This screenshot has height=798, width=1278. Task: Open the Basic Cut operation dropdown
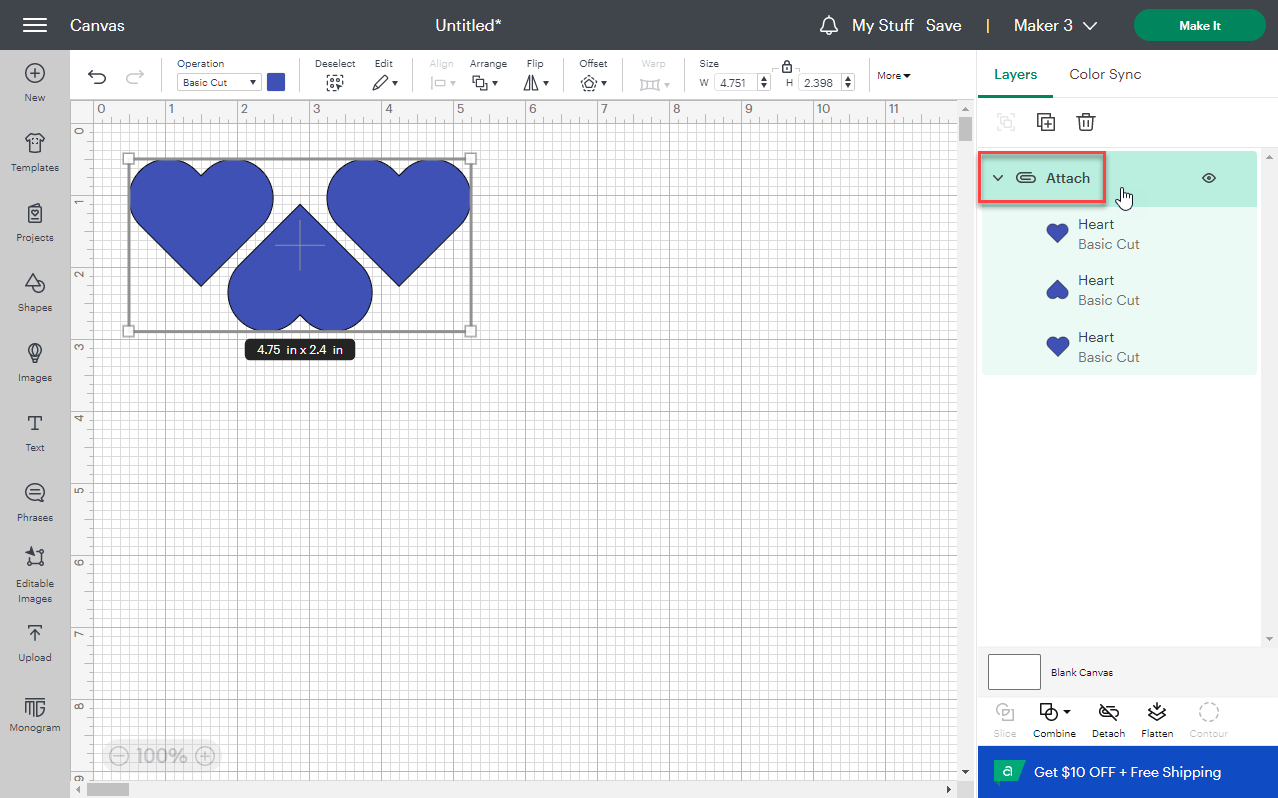(218, 82)
